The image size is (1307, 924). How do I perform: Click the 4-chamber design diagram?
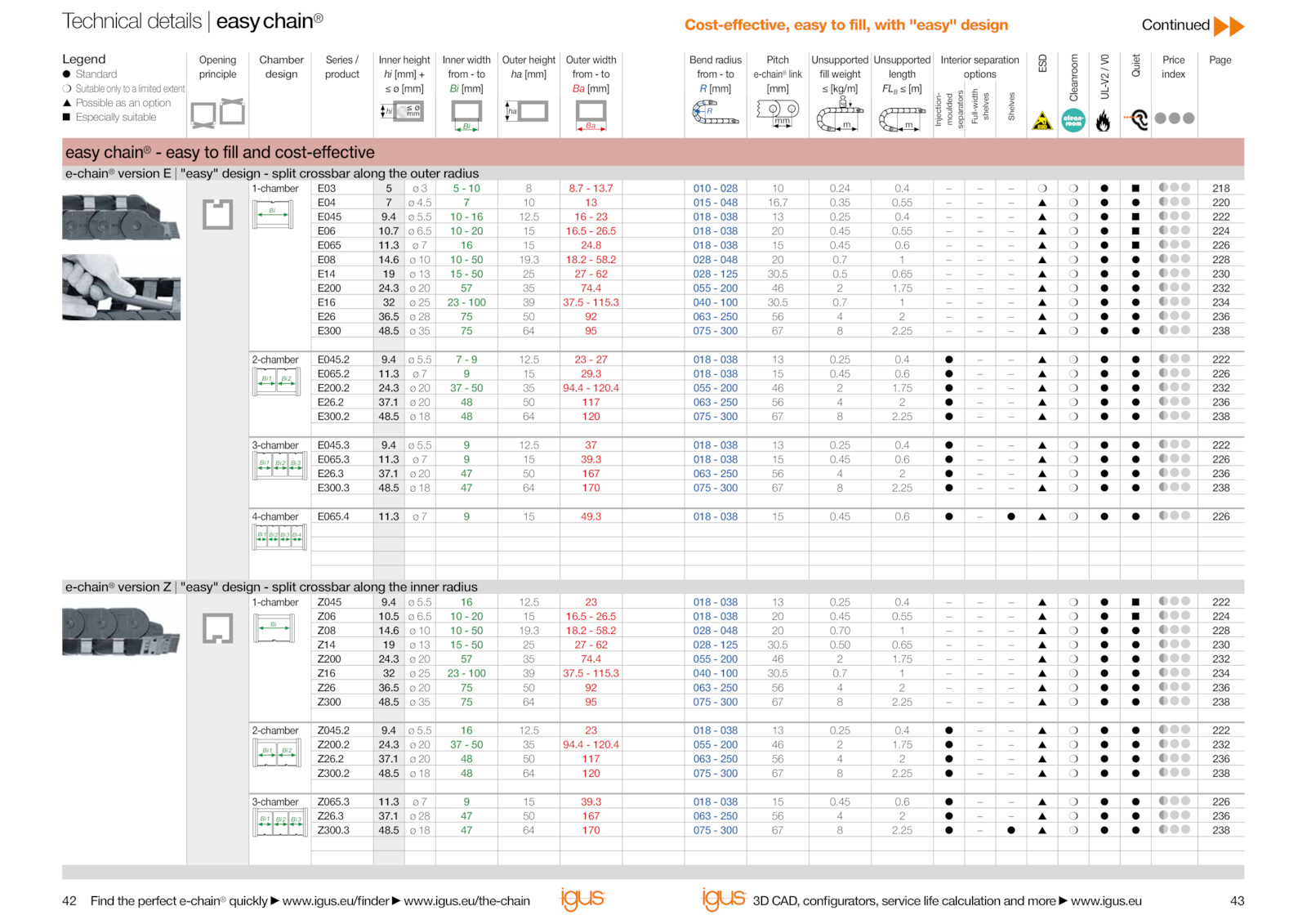279,538
